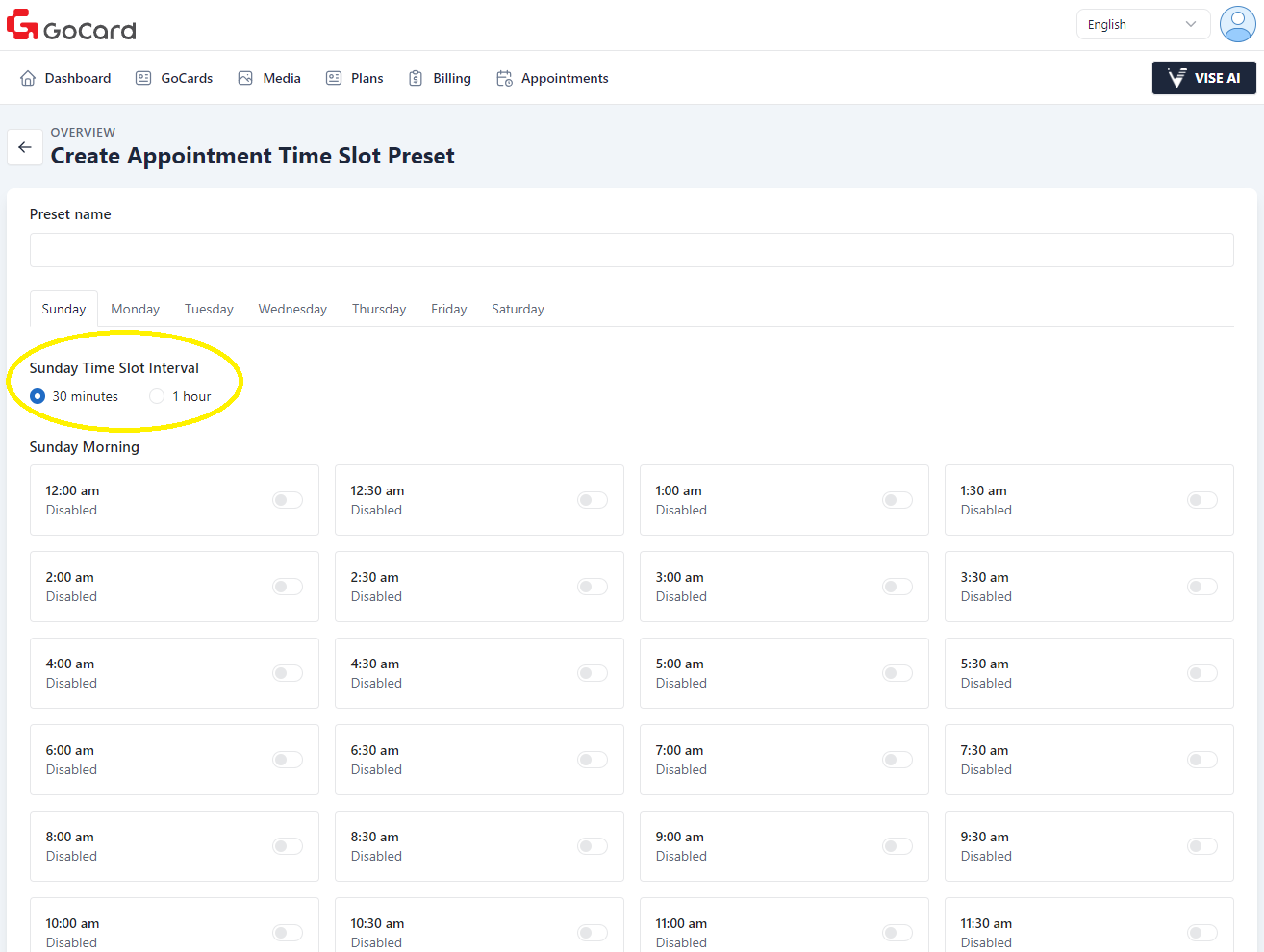Click the GoCard logo
The width and height of the screenshot is (1264, 952).
point(71,26)
